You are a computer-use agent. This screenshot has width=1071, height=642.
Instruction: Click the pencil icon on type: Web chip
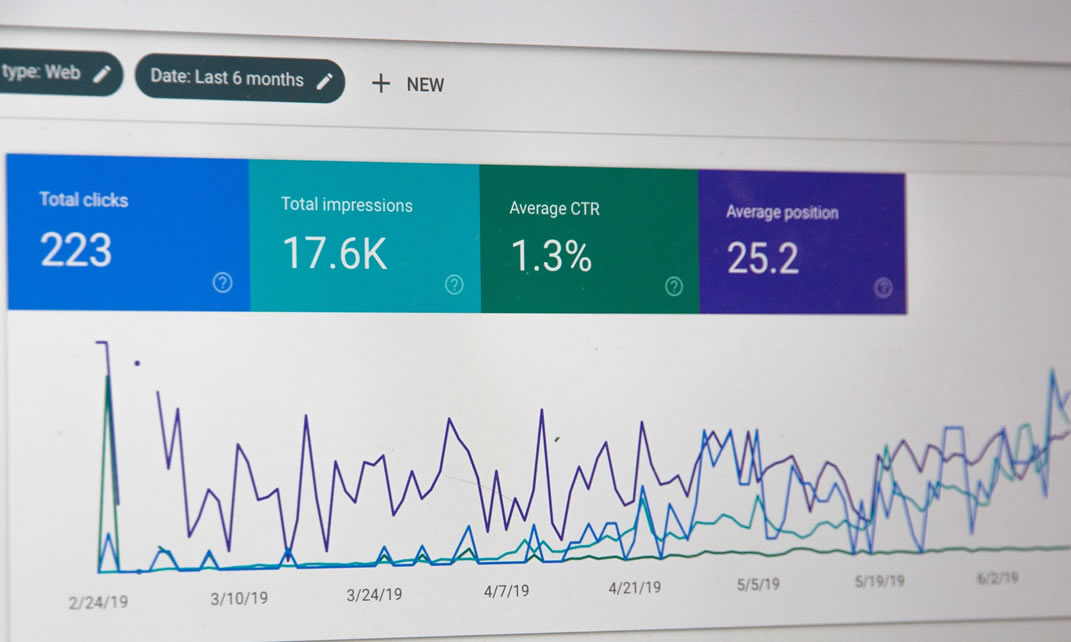pyautogui.click(x=101, y=74)
